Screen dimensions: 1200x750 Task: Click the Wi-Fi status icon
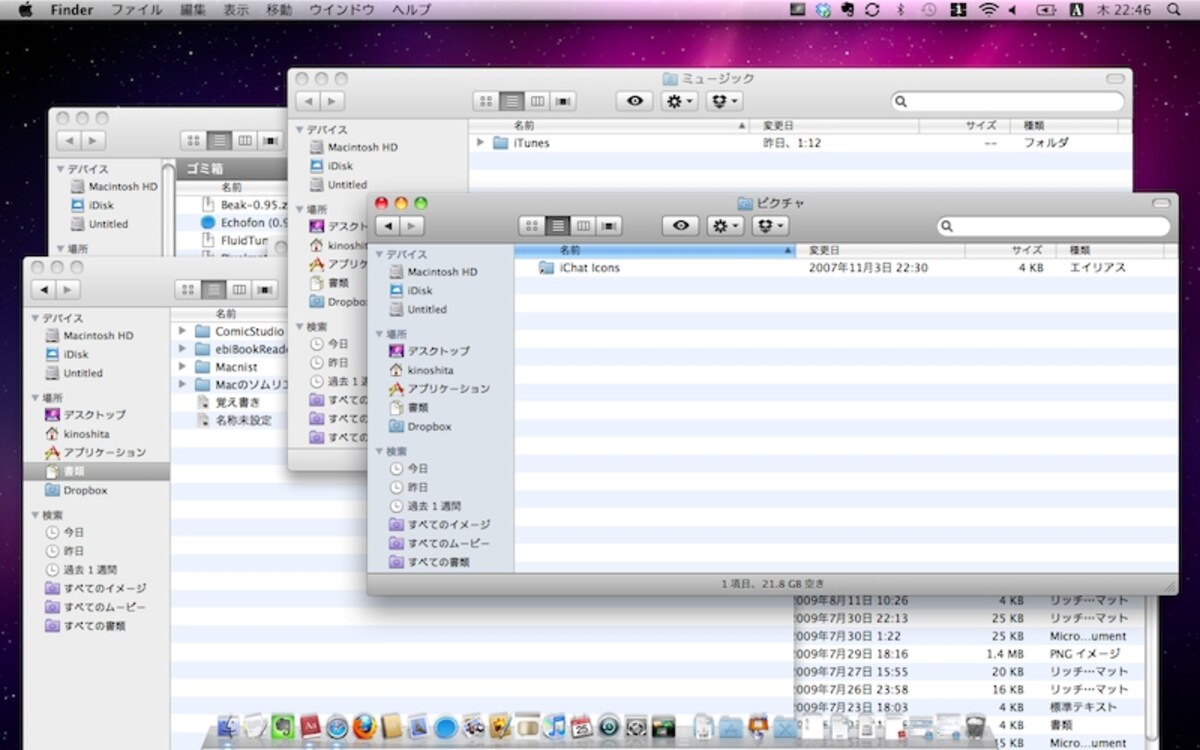pyautogui.click(x=989, y=10)
